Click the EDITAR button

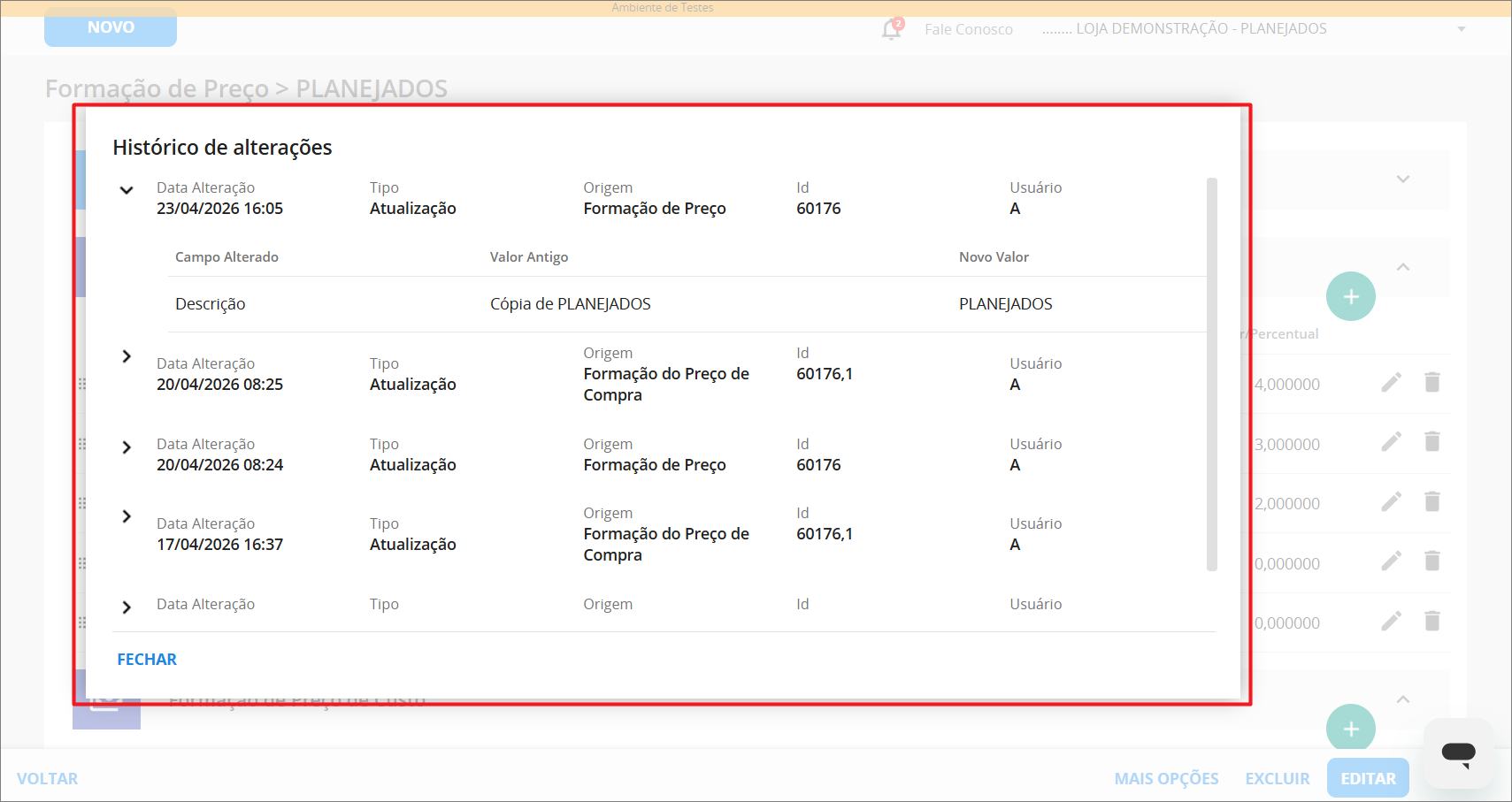[x=1367, y=778]
